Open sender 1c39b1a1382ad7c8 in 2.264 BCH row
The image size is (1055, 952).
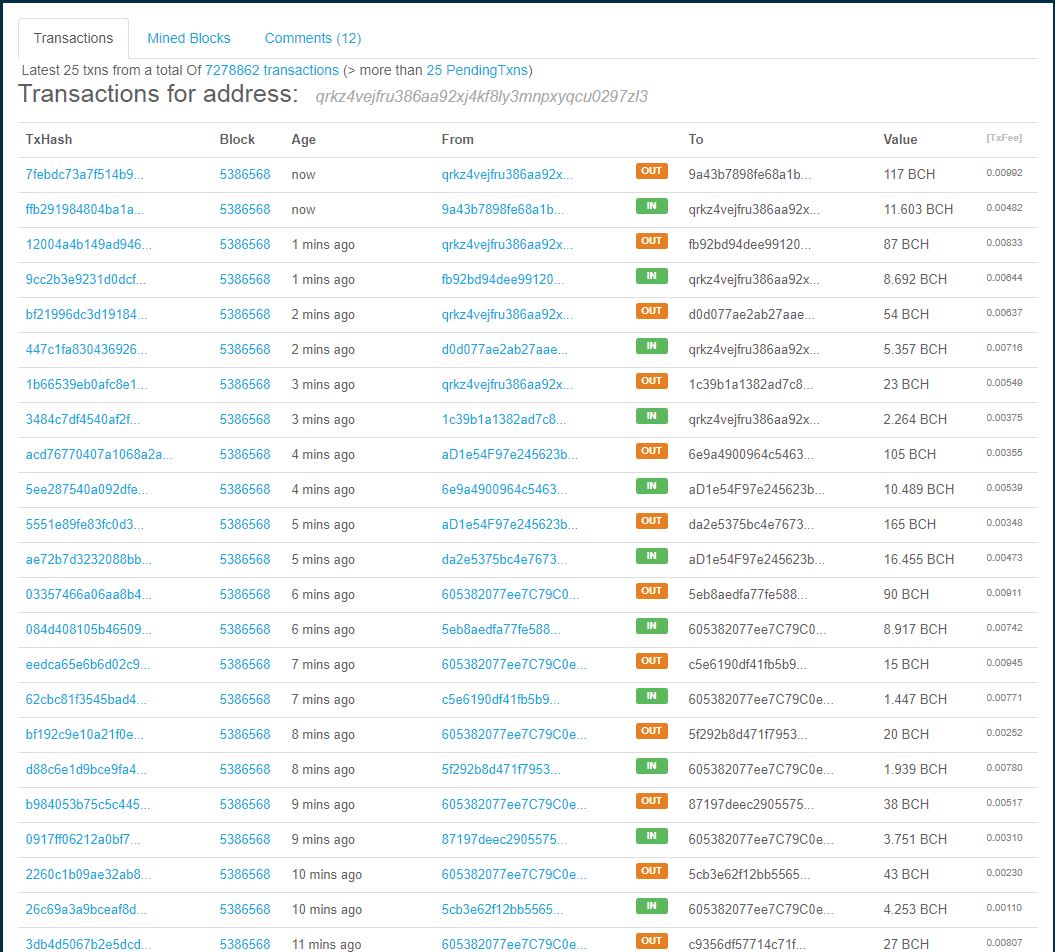point(504,419)
